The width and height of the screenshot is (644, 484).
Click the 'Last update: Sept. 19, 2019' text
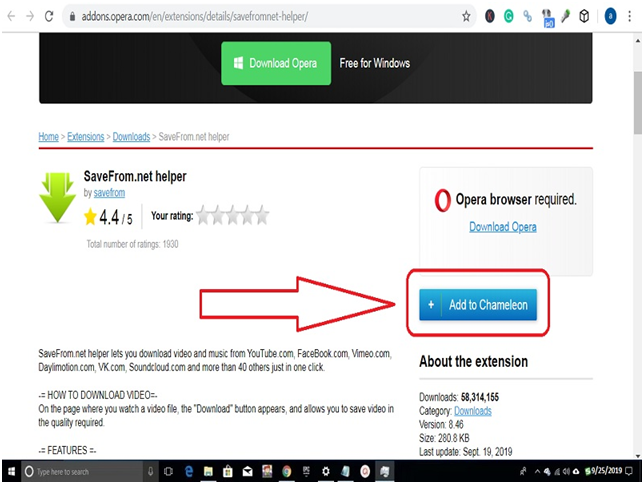point(465,452)
